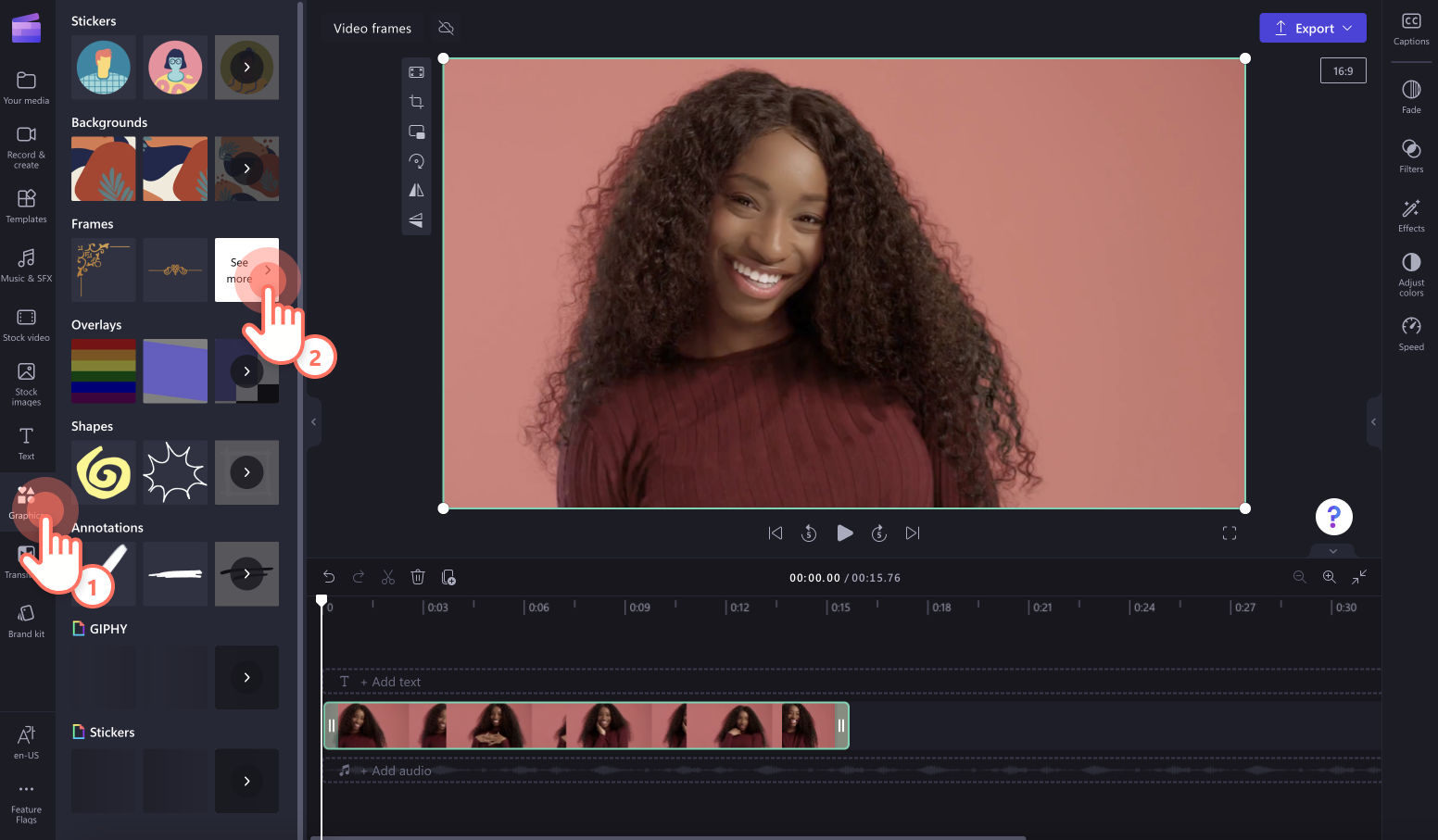Open See more in the Frames section
This screenshot has height=840, width=1438.
coord(246,270)
